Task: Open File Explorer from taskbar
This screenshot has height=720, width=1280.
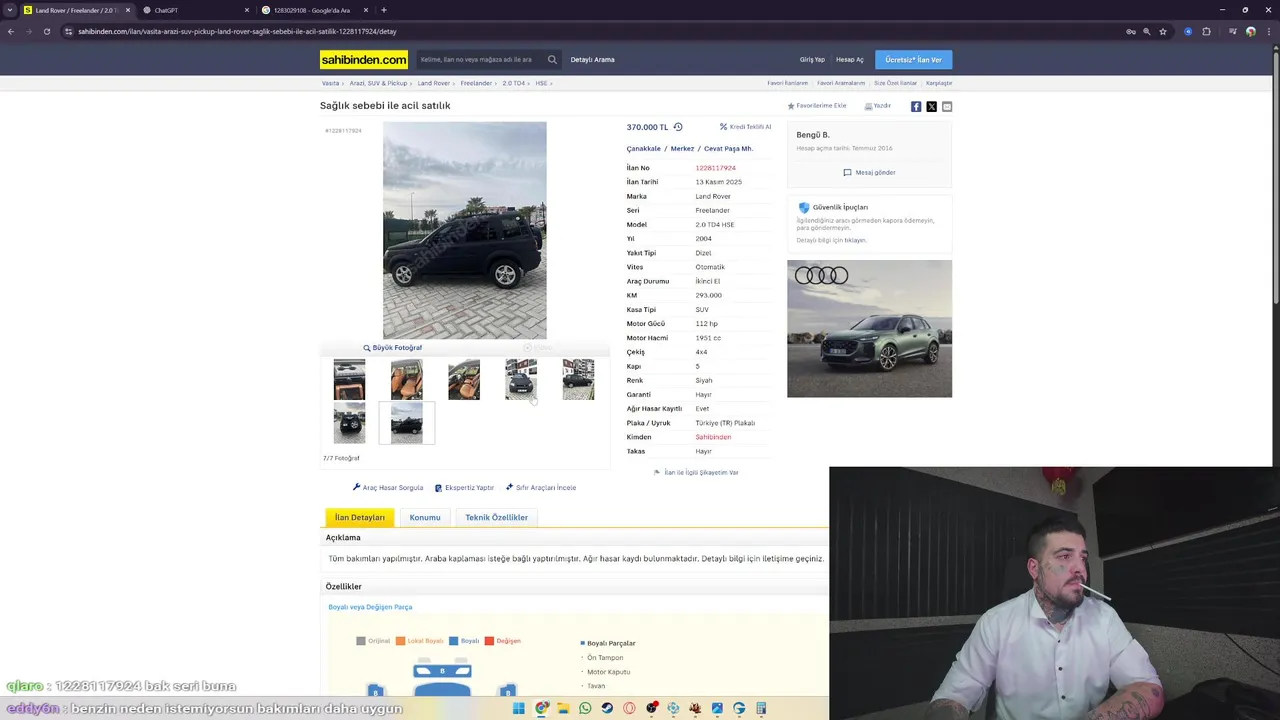Action: click(563, 708)
